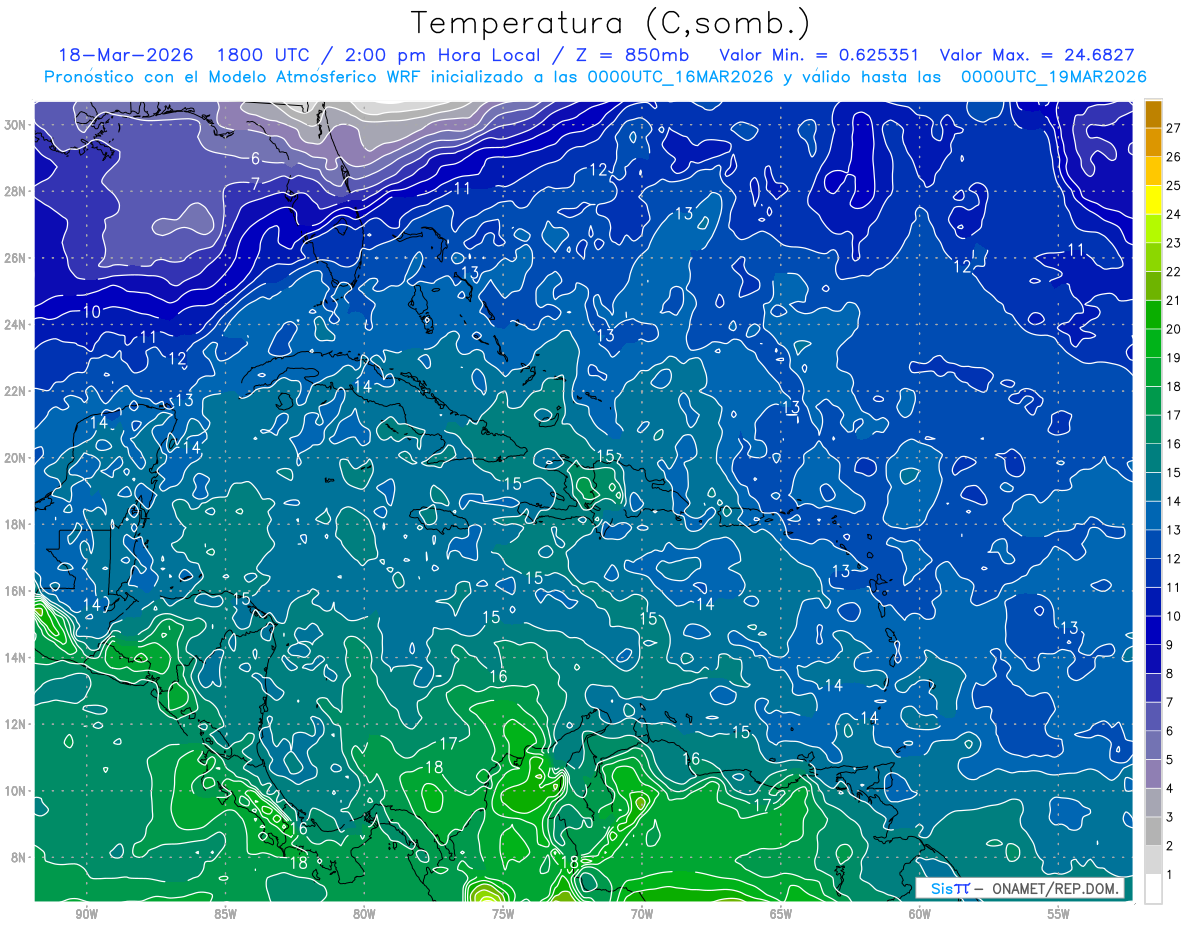Click longitude axis label "90W"
The image size is (1200, 927).
[86, 914]
